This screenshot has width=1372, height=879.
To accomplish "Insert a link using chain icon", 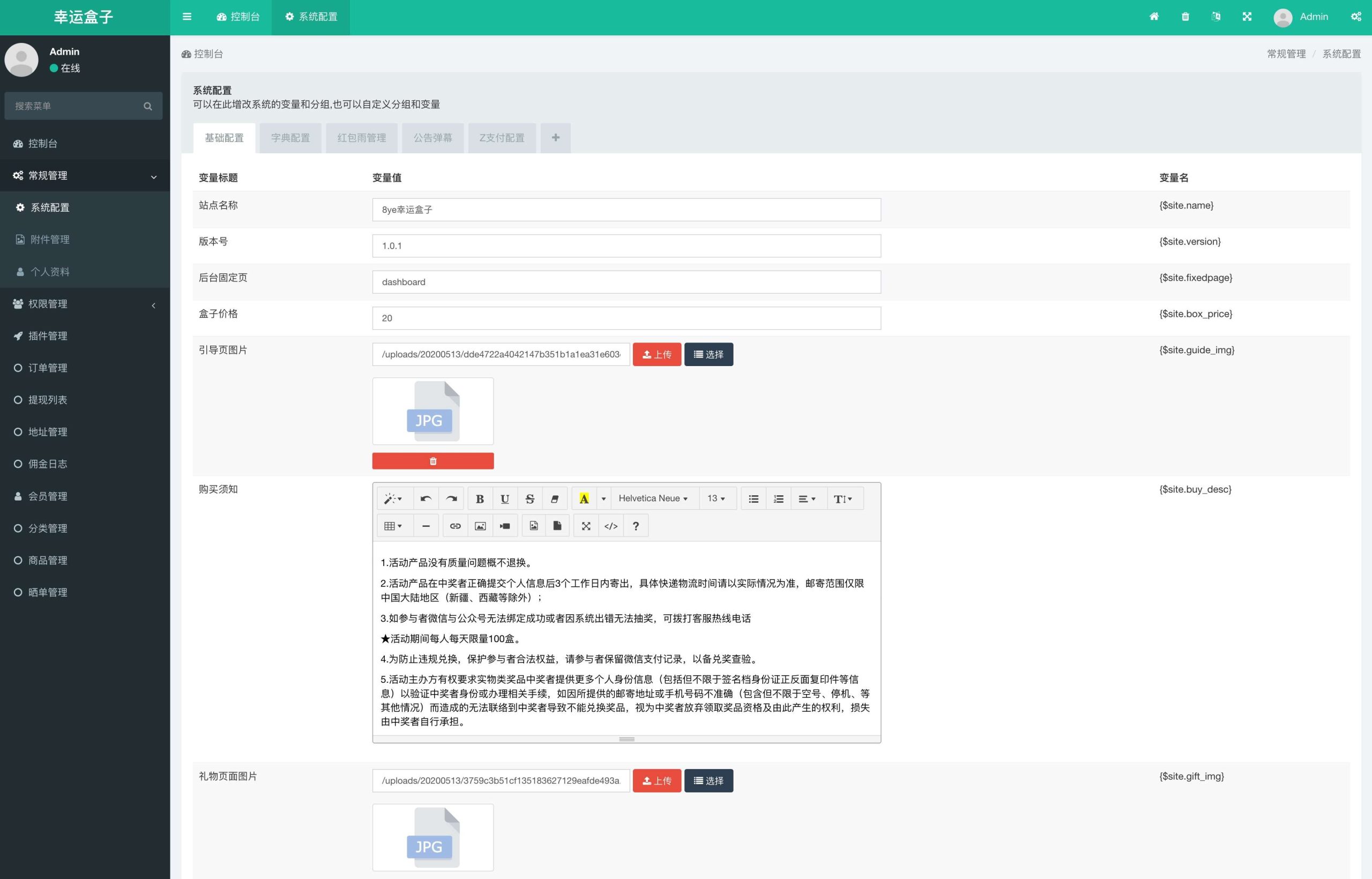I will 455,526.
